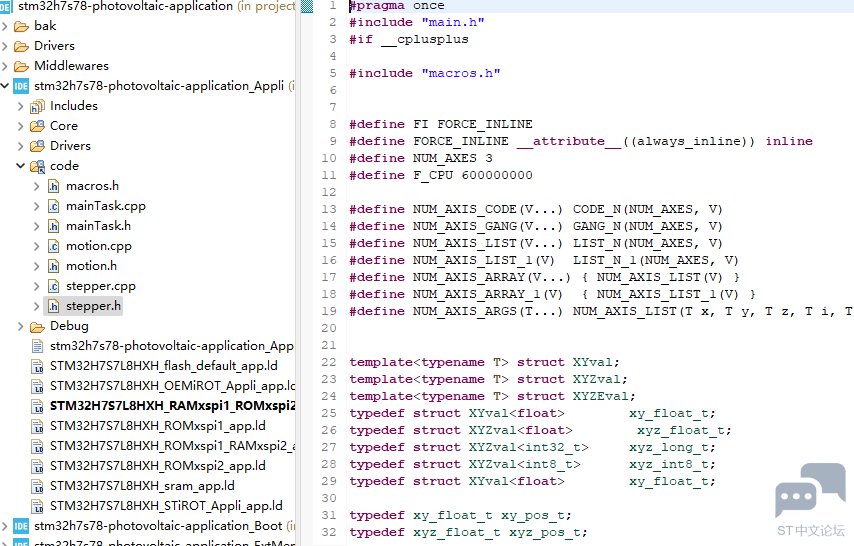The height and width of the screenshot is (546, 854).
Task: Click the sram_app.ld linker script icon
Action: [x=38, y=487]
